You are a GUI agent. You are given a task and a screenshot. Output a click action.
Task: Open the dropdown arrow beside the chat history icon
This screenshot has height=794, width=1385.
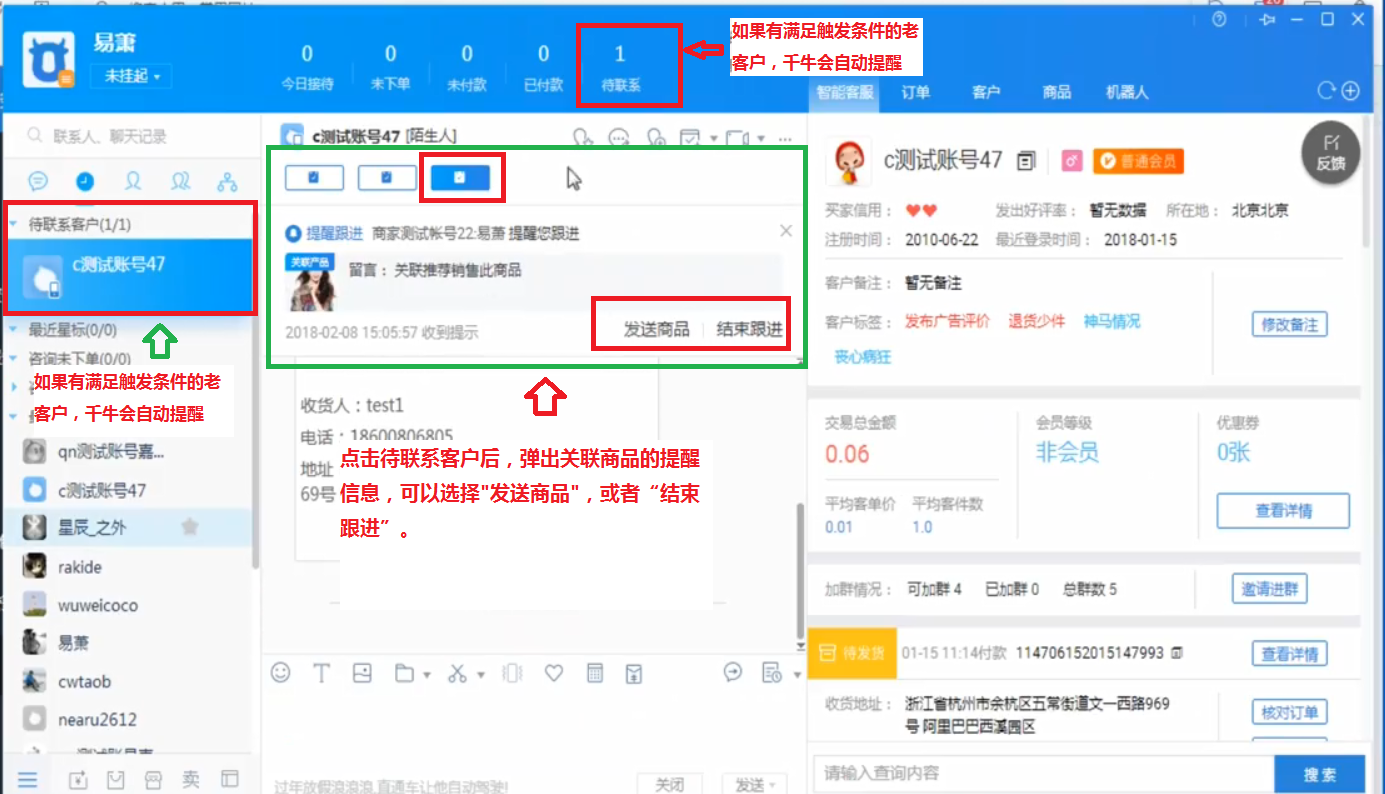coord(796,675)
